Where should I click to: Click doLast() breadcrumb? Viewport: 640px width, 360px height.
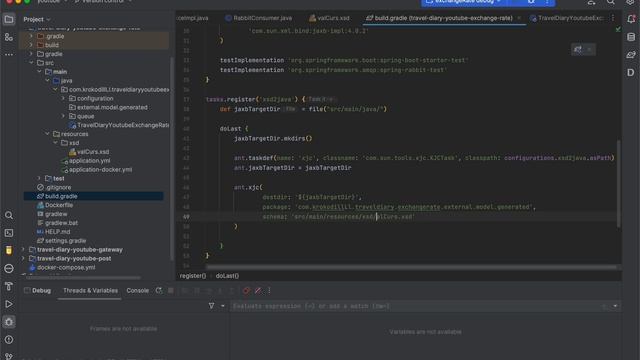pos(227,276)
